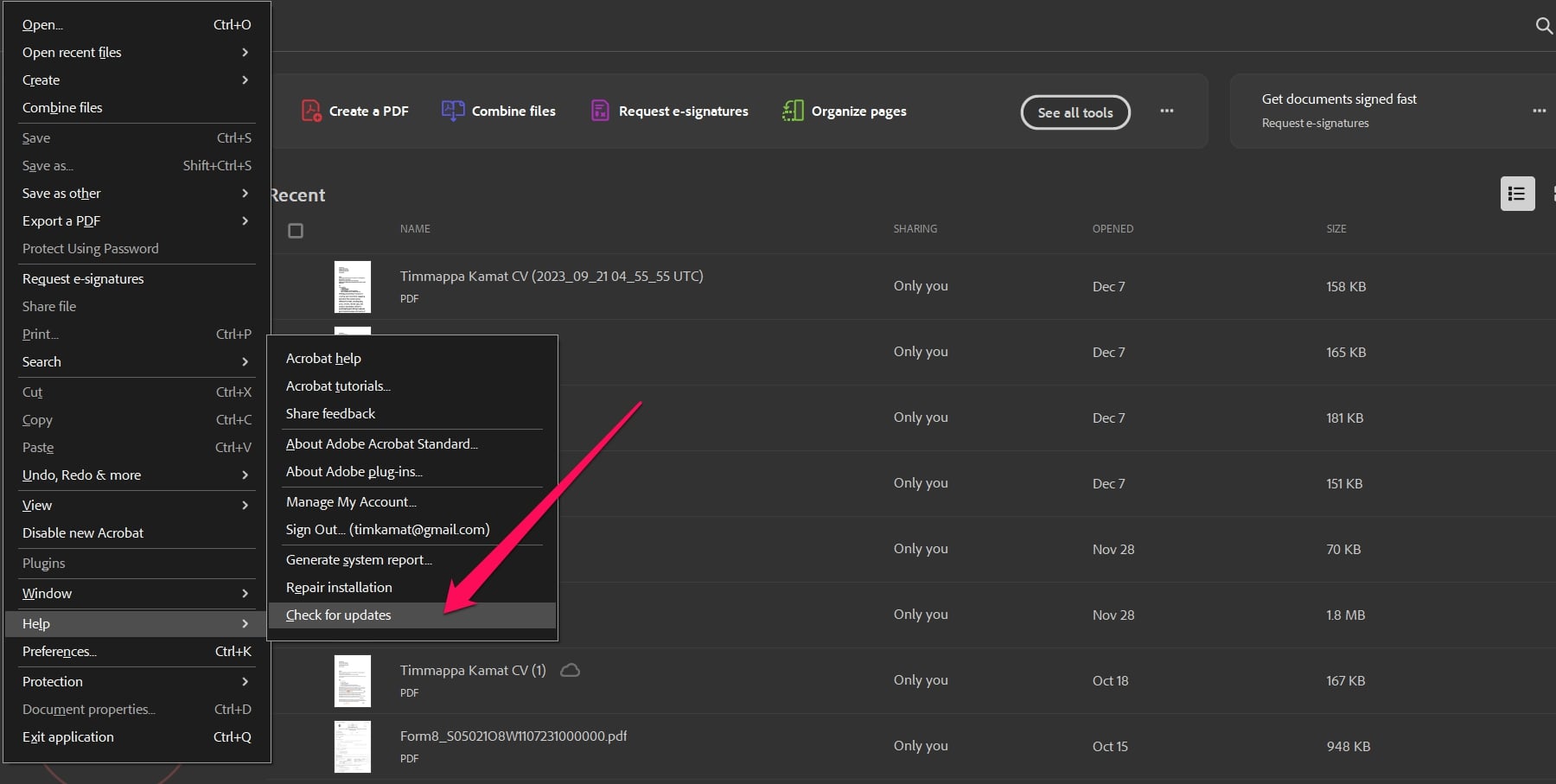Tick the select-all checkbox in Recent header

[x=296, y=231]
